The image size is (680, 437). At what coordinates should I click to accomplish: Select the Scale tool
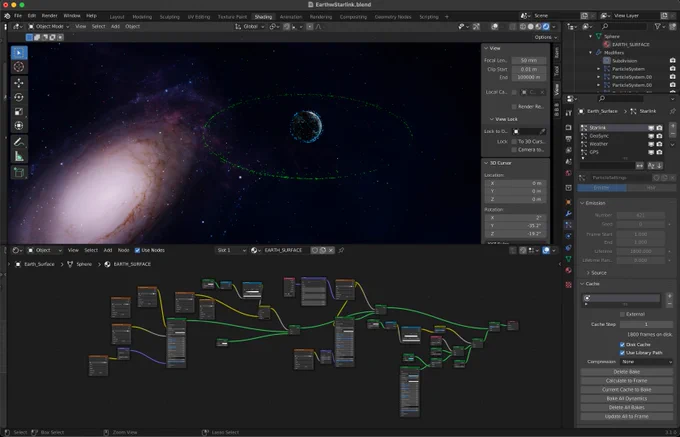coord(19,111)
